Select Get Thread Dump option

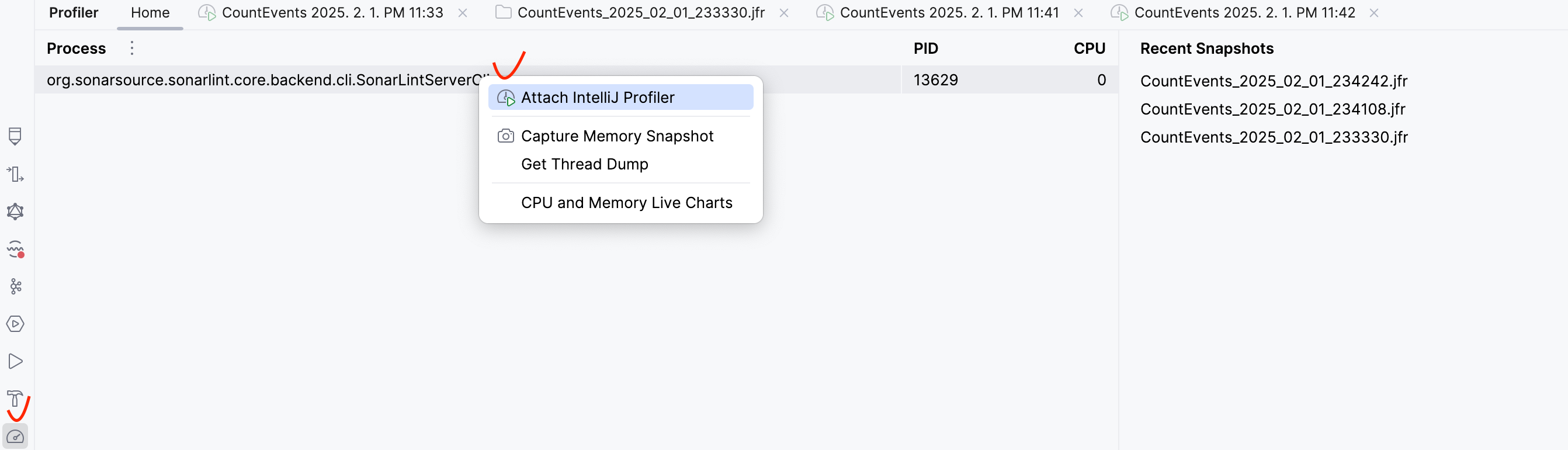tap(584, 164)
